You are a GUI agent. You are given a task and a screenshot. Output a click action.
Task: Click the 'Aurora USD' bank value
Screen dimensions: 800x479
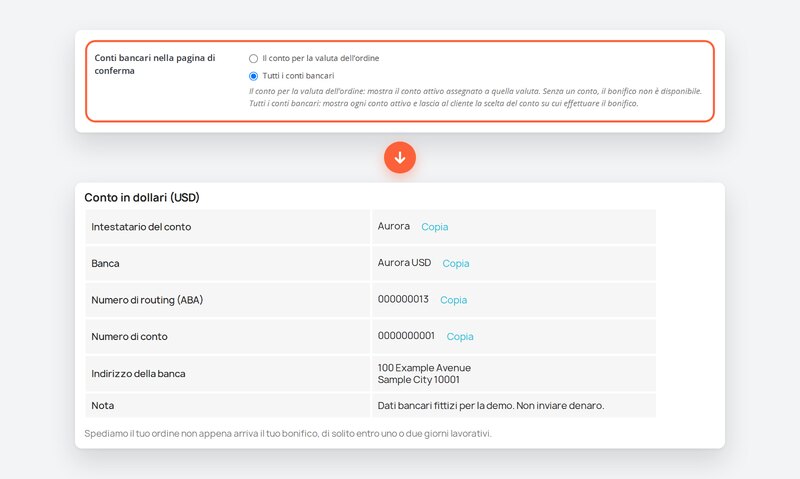(404, 263)
